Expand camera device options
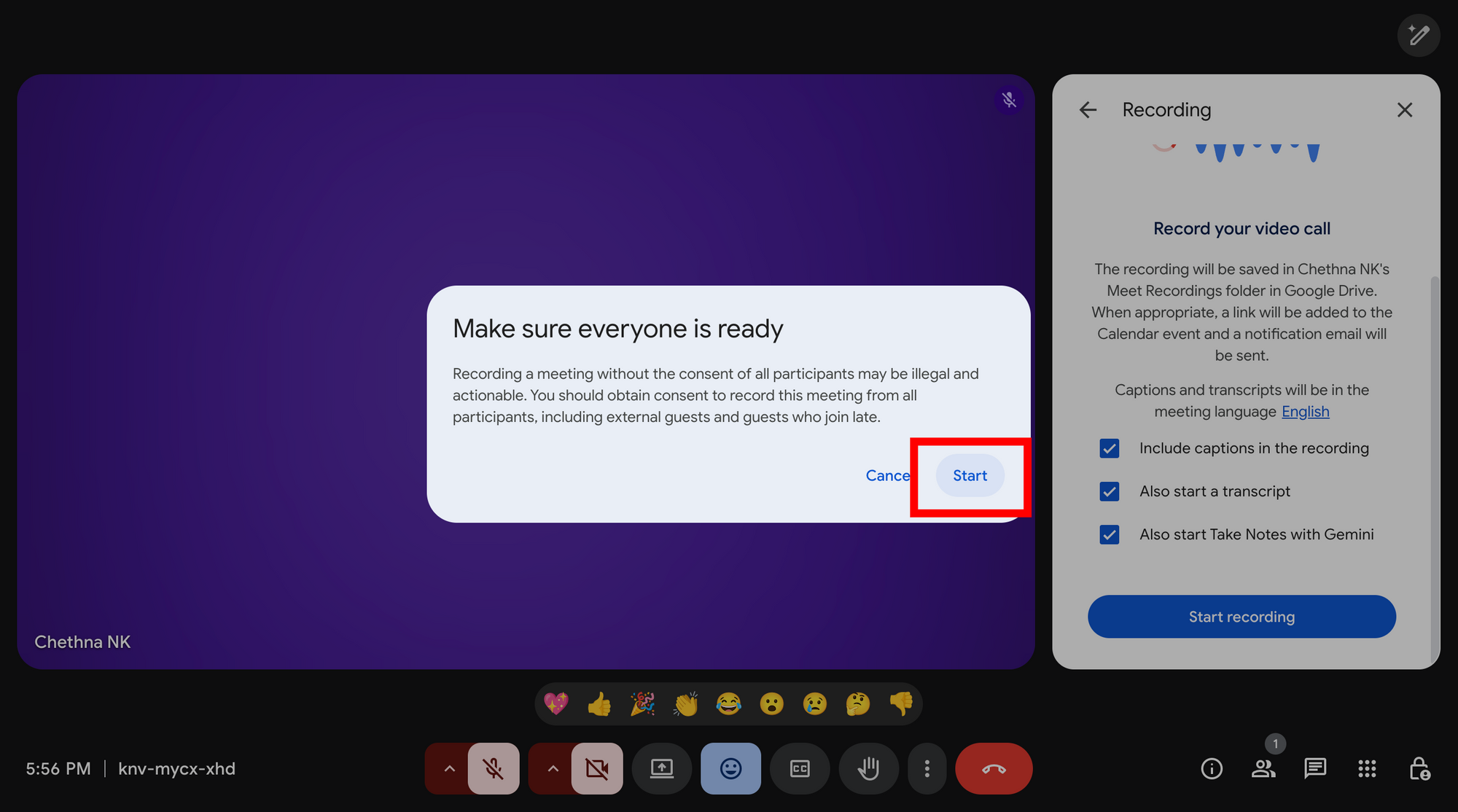 pyautogui.click(x=553, y=768)
